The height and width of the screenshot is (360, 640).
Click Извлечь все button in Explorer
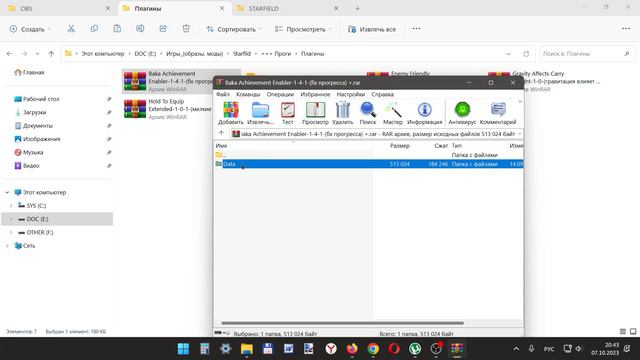[371, 29]
